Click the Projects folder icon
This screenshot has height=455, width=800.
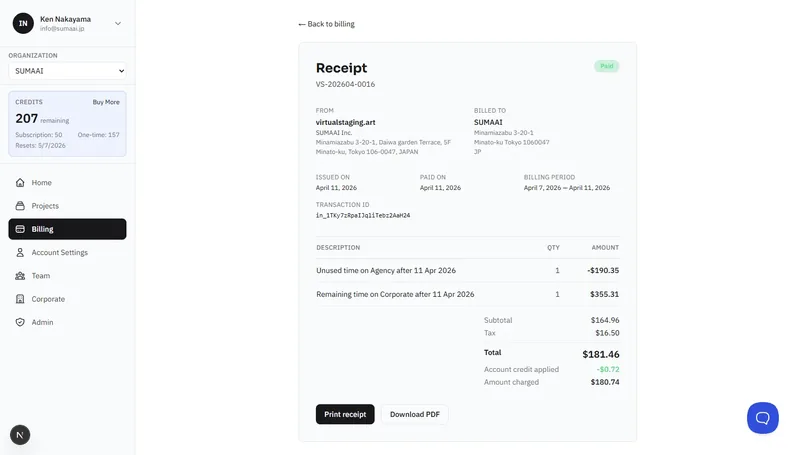pyautogui.click(x=20, y=206)
